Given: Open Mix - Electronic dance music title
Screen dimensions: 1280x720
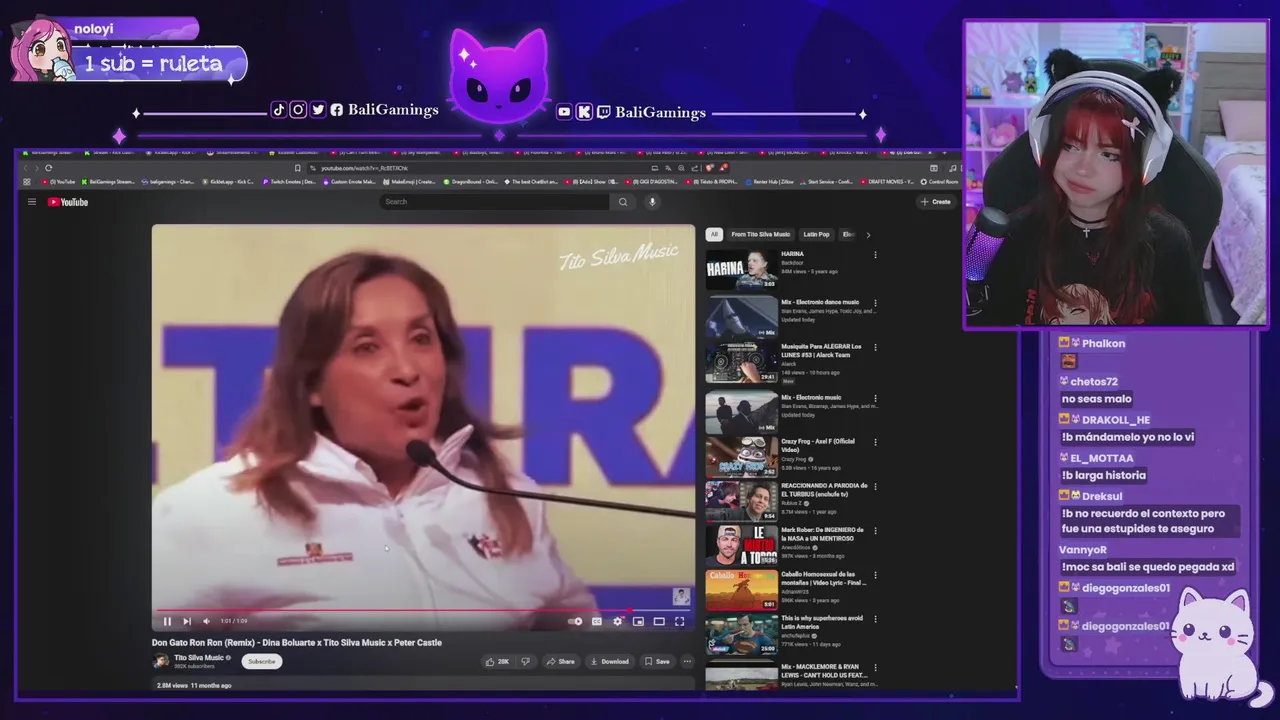Looking at the screenshot, I should tap(820, 302).
